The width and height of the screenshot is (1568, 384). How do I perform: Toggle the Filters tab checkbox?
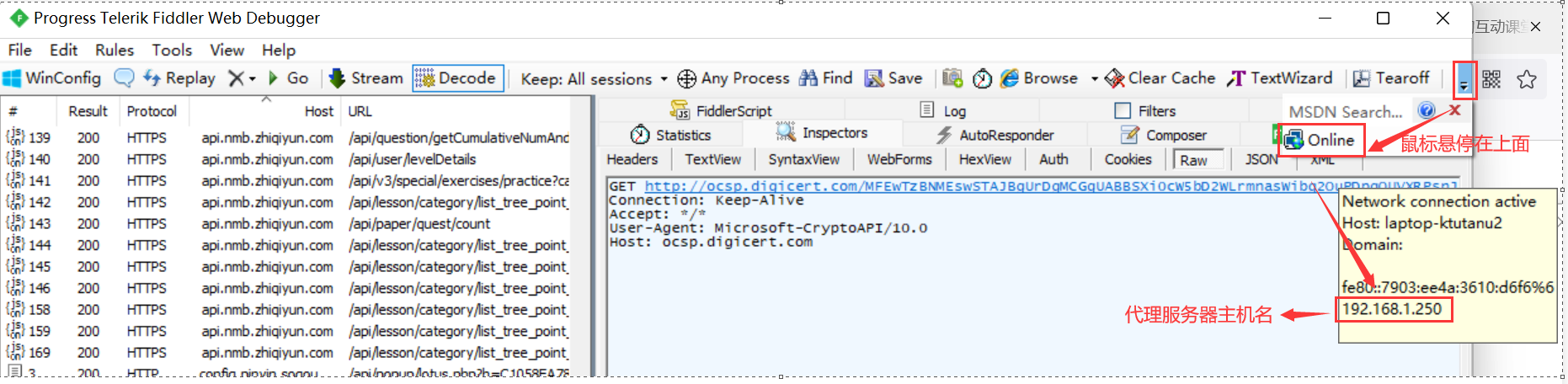coord(1123,111)
